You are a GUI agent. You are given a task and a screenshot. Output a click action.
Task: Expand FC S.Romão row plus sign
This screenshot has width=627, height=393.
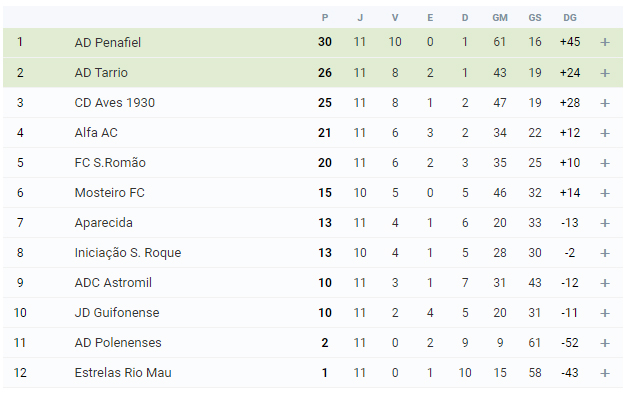pyautogui.click(x=605, y=163)
